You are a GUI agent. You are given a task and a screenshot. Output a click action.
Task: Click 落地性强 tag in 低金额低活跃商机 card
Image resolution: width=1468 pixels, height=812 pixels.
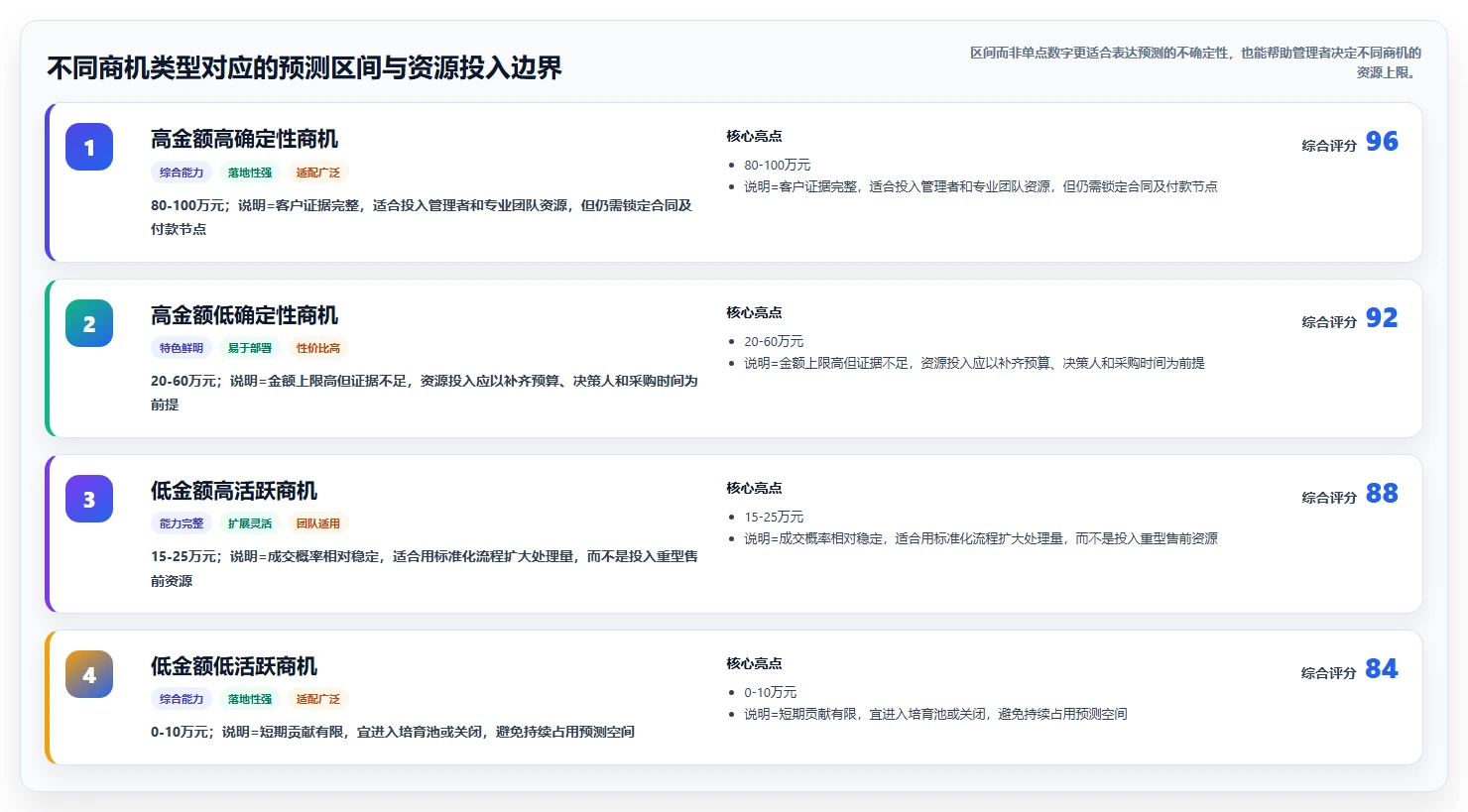(x=250, y=699)
